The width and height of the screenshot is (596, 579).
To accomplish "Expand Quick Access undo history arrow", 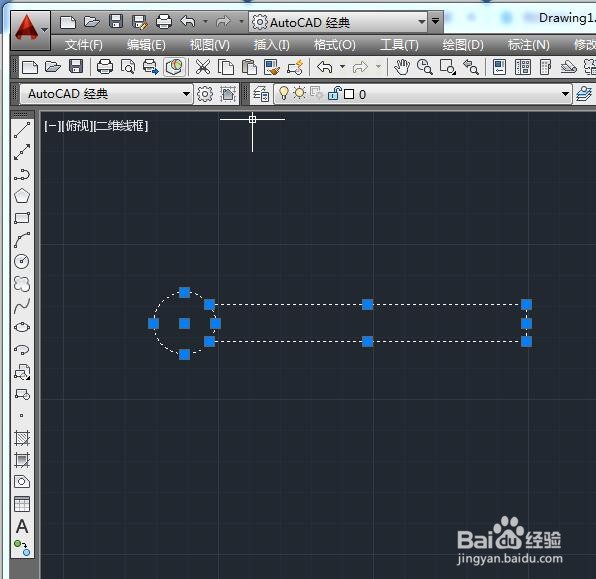I will click(x=206, y=22).
